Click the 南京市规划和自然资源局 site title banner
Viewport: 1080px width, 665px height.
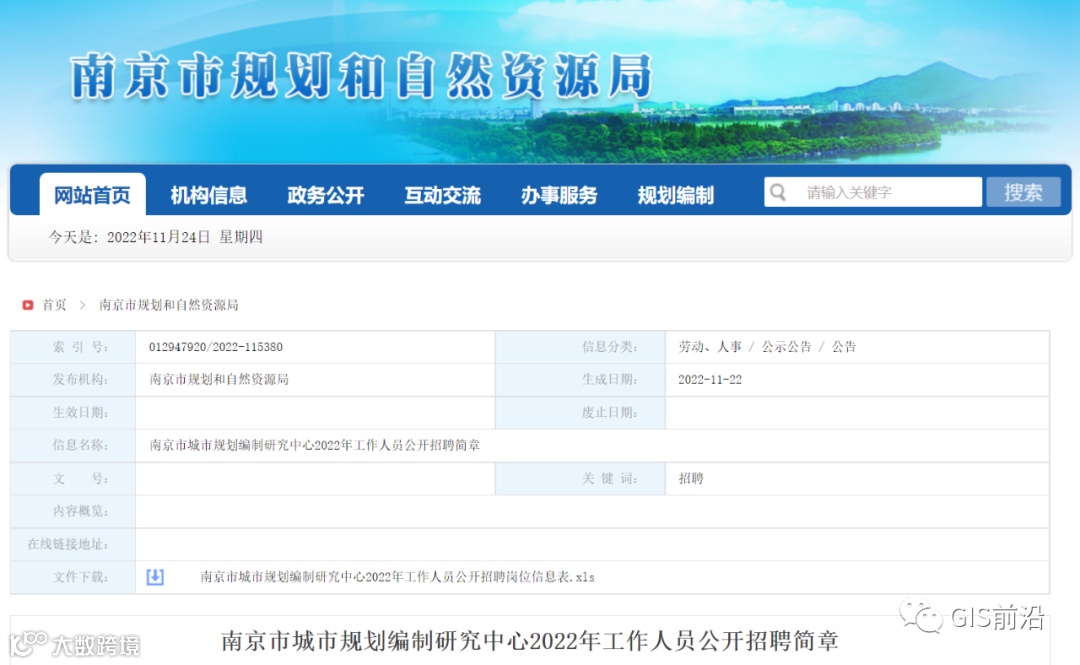click(362, 76)
